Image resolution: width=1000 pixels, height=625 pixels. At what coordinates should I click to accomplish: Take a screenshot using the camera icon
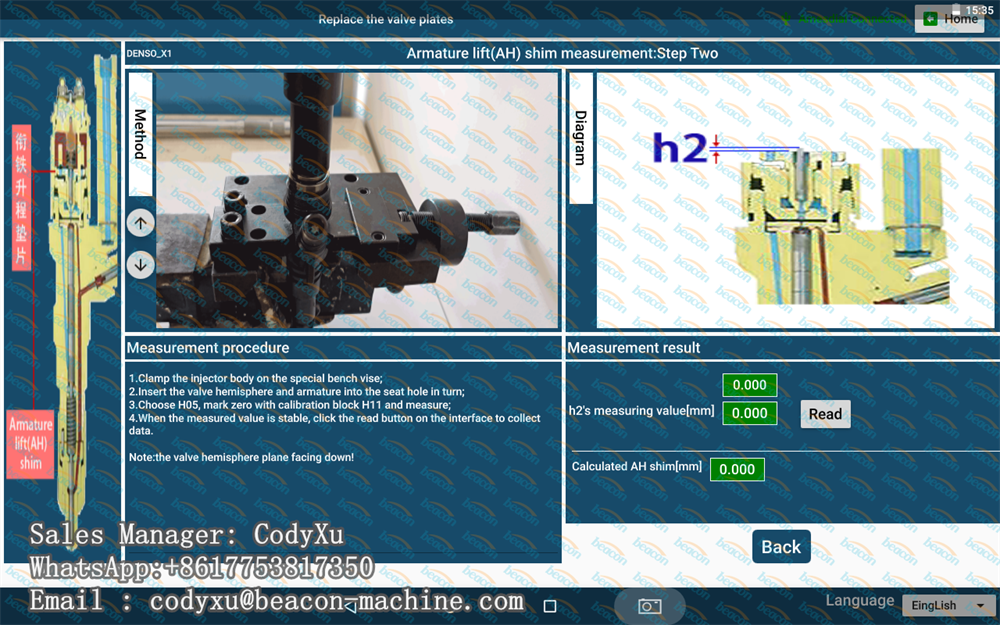click(649, 606)
